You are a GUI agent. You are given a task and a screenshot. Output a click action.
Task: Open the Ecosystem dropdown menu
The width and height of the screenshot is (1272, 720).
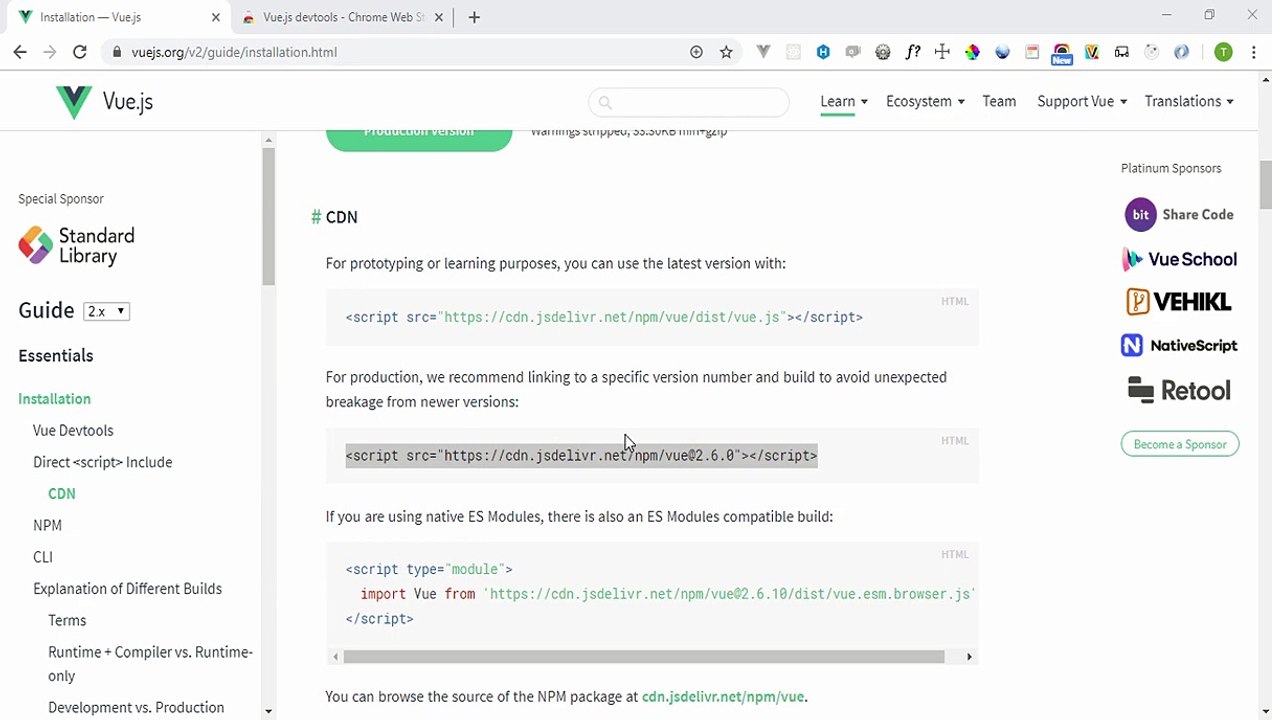[x=925, y=101]
